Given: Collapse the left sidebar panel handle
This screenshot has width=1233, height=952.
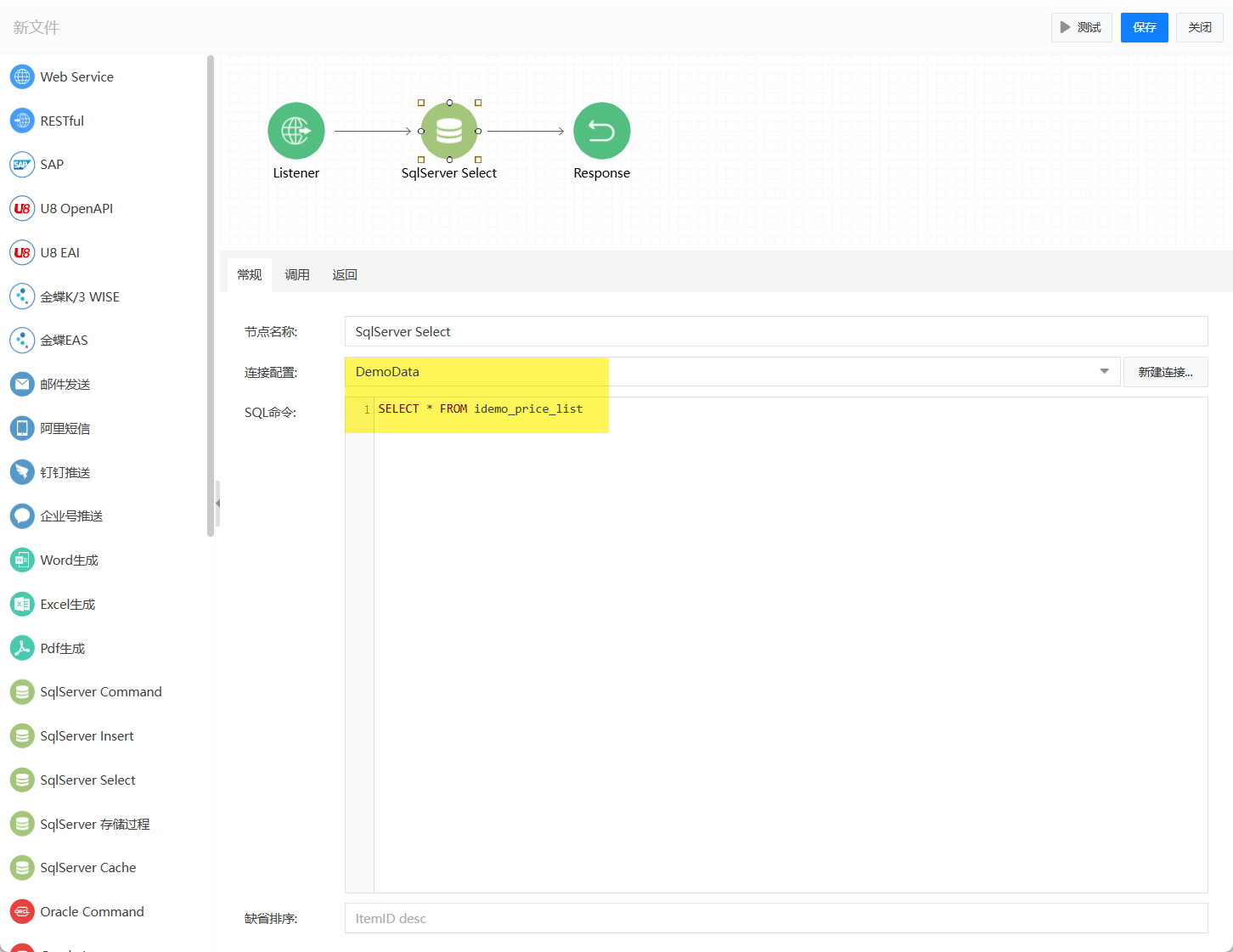Looking at the screenshot, I should click(217, 503).
